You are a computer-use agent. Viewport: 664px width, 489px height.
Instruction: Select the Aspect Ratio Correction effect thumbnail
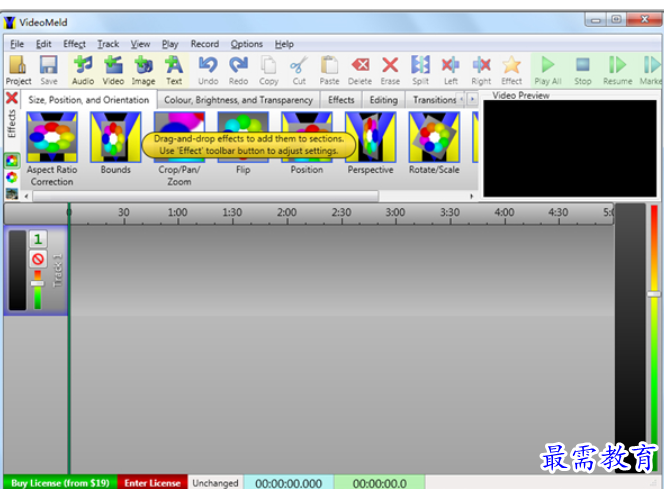point(52,137)
